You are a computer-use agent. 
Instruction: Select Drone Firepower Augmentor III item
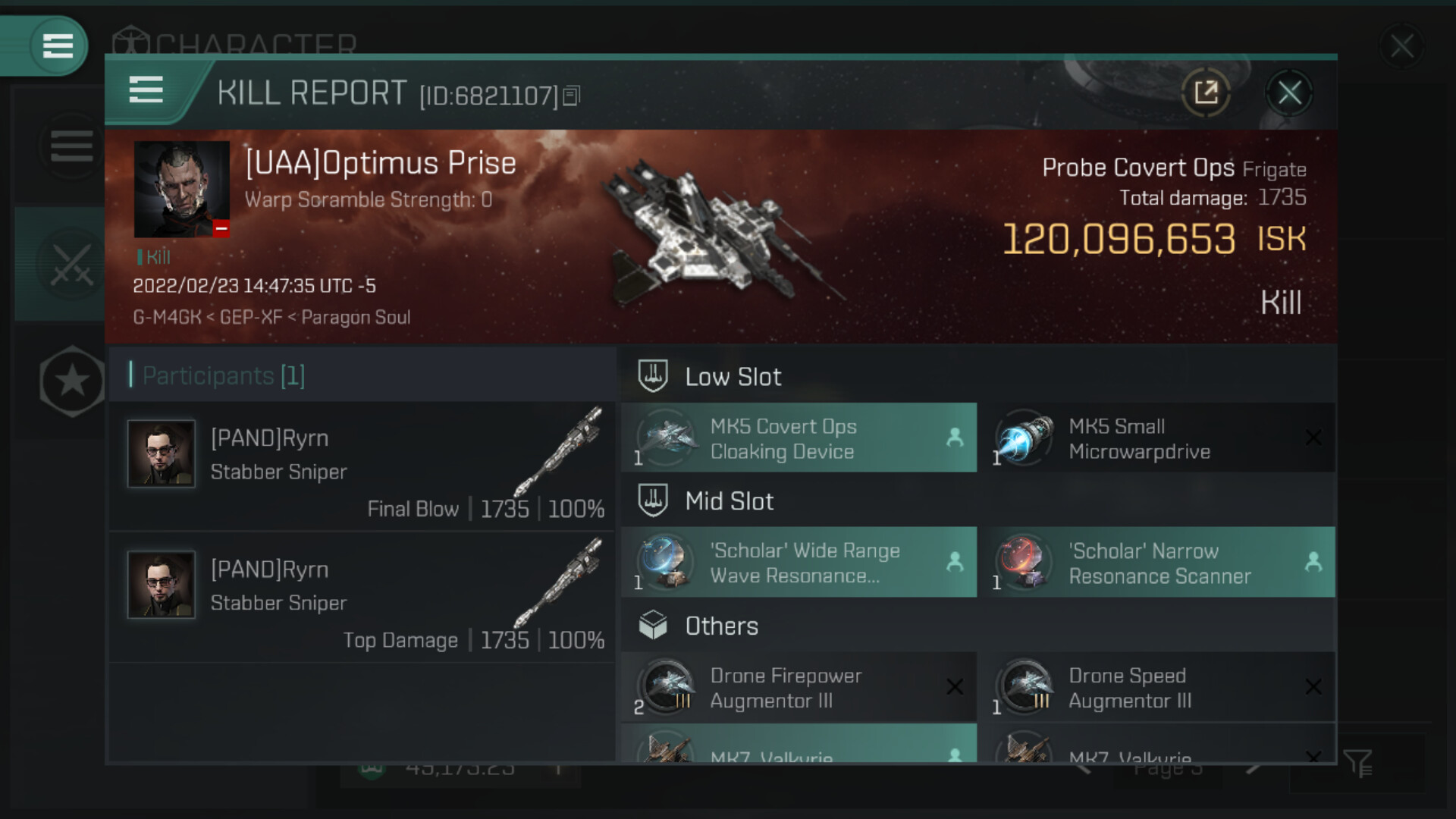(799, 687)
